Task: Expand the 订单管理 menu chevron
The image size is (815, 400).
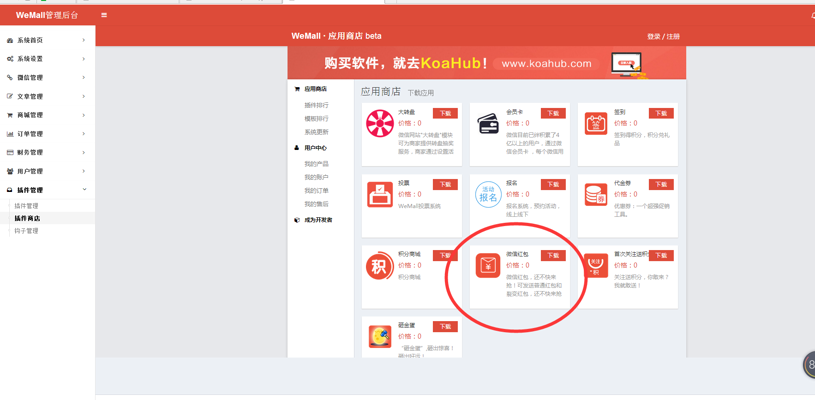Action: [84, 134]
